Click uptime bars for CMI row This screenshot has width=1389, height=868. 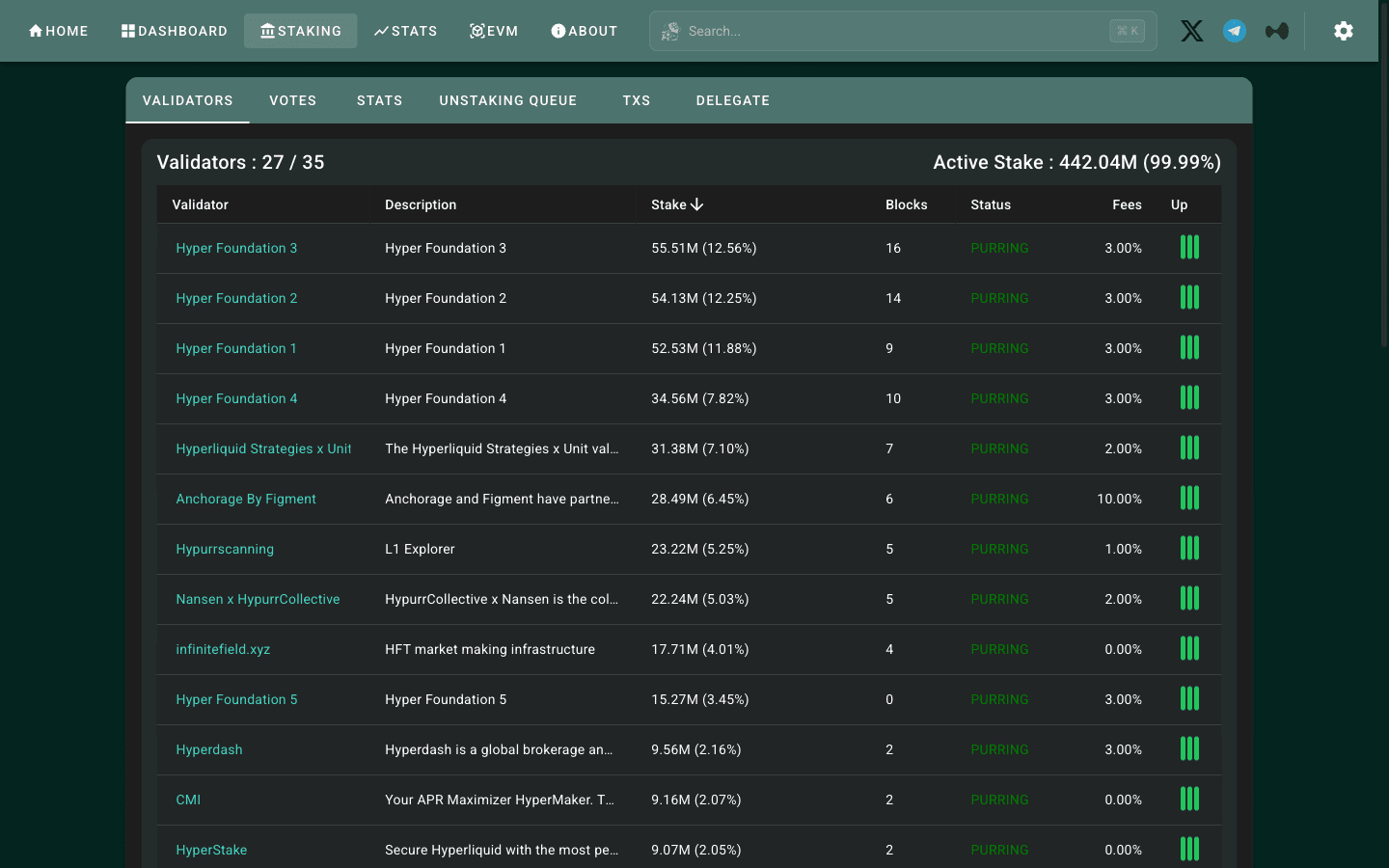[x=1189, y=800]
